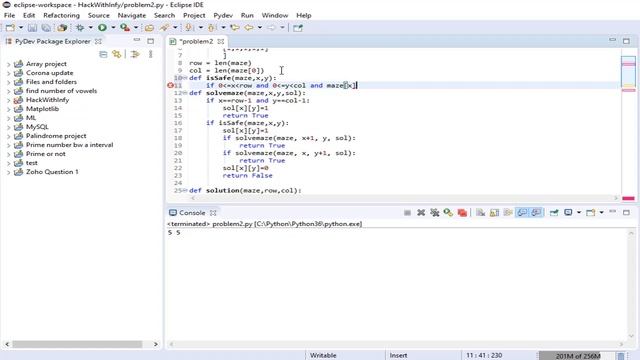
Task: Click the Last Edit Location icon
Action: click(x=235, y=28)
